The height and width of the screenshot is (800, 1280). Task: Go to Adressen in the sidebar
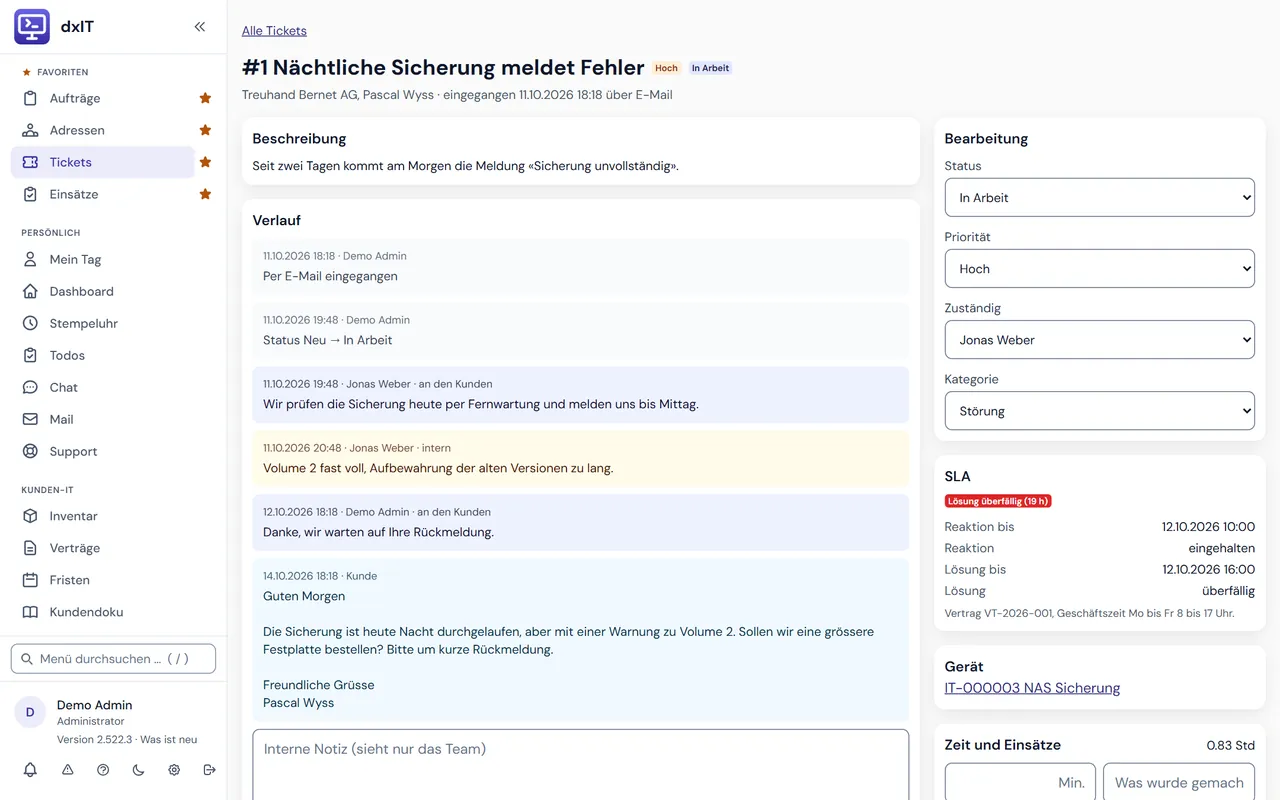103,130
